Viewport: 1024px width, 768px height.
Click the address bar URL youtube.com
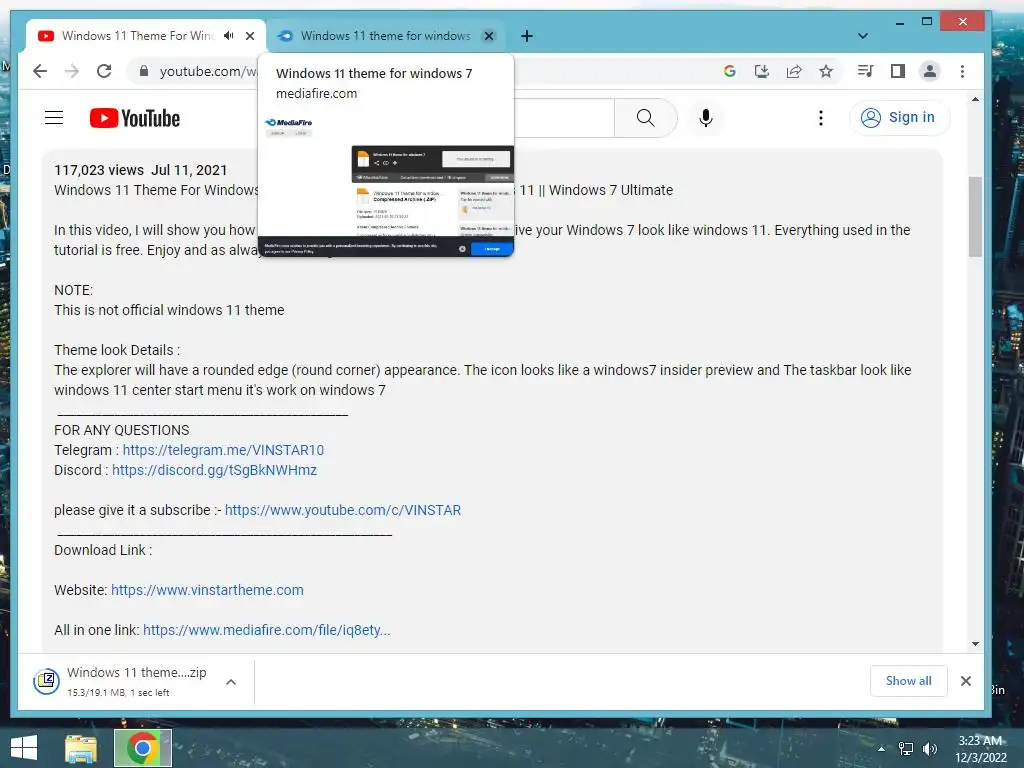point(208,71)
